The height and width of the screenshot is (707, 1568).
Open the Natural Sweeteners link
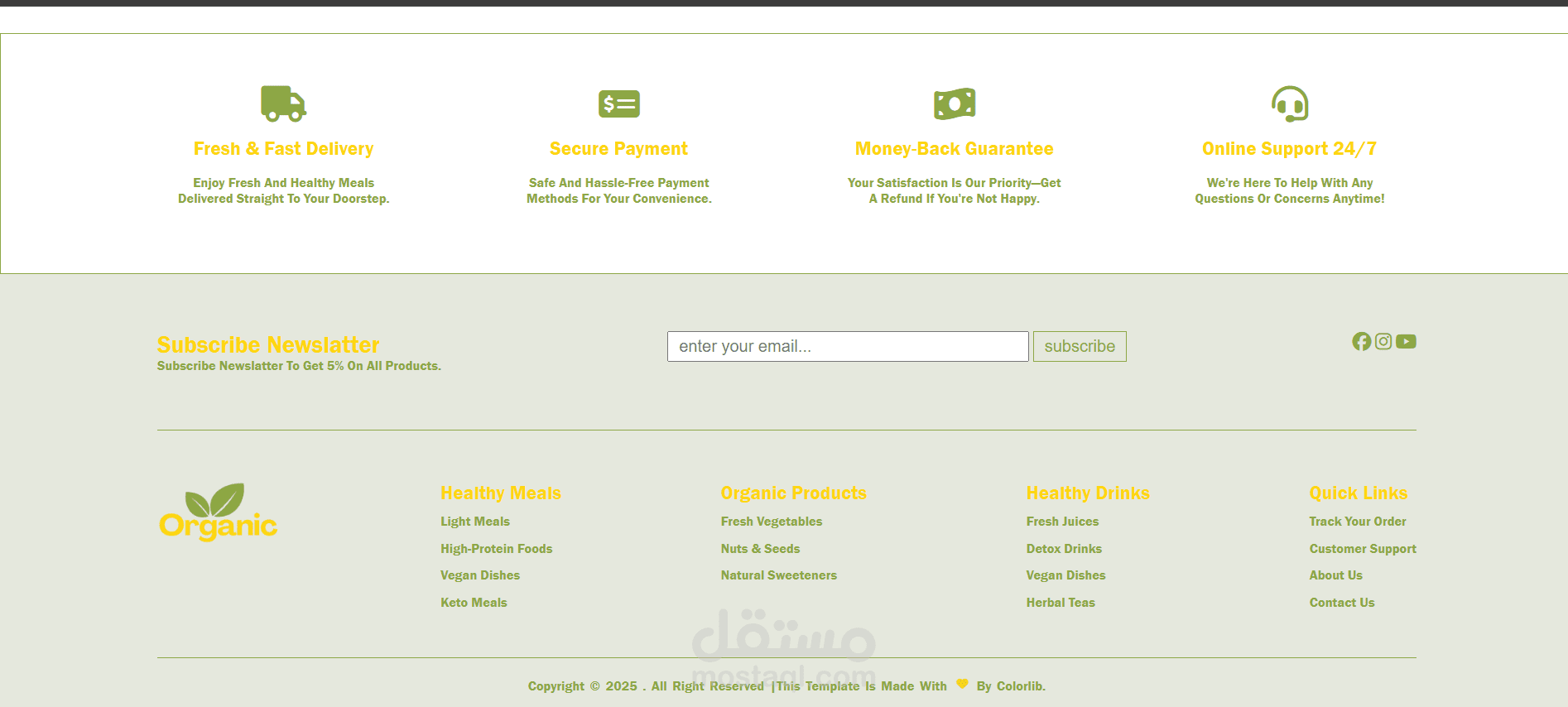[x=779, y=575]
